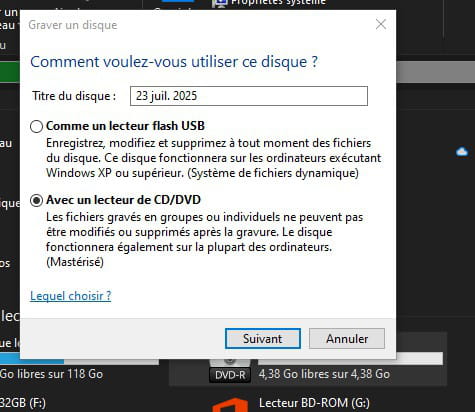
Task: Click the 'Graver un disque' title bar text
Action: (x=73, y=25)
